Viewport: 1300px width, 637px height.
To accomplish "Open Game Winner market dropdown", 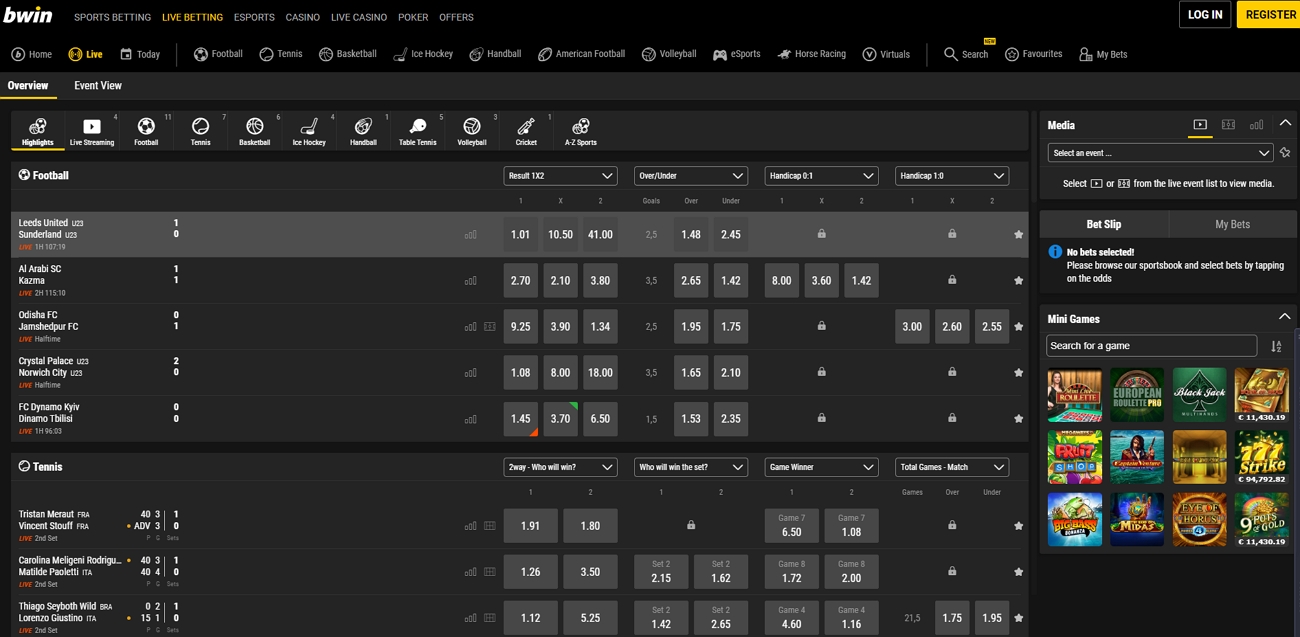I will click(x=821, y=467).
